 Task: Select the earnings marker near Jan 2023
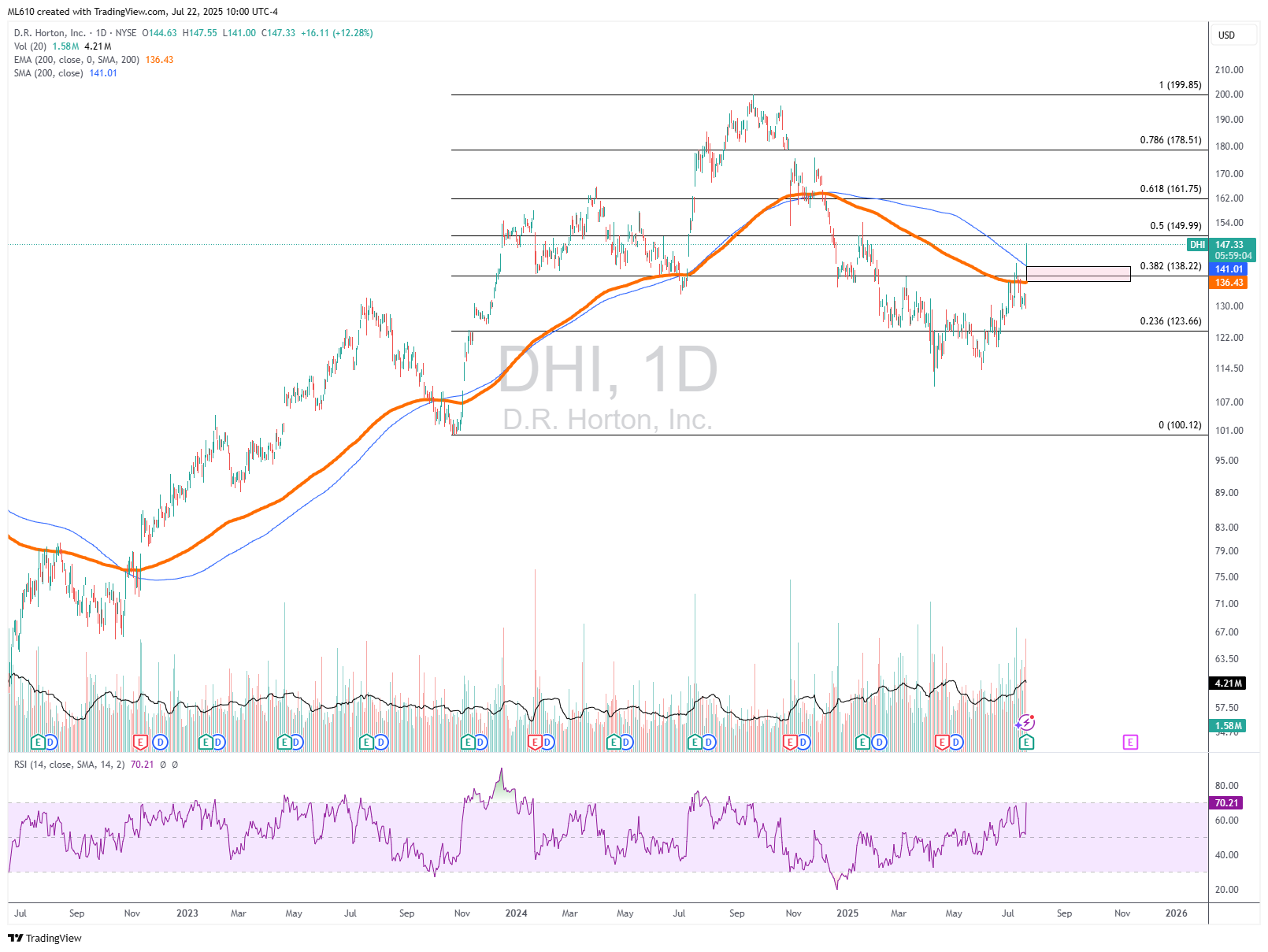pos(206,742)
